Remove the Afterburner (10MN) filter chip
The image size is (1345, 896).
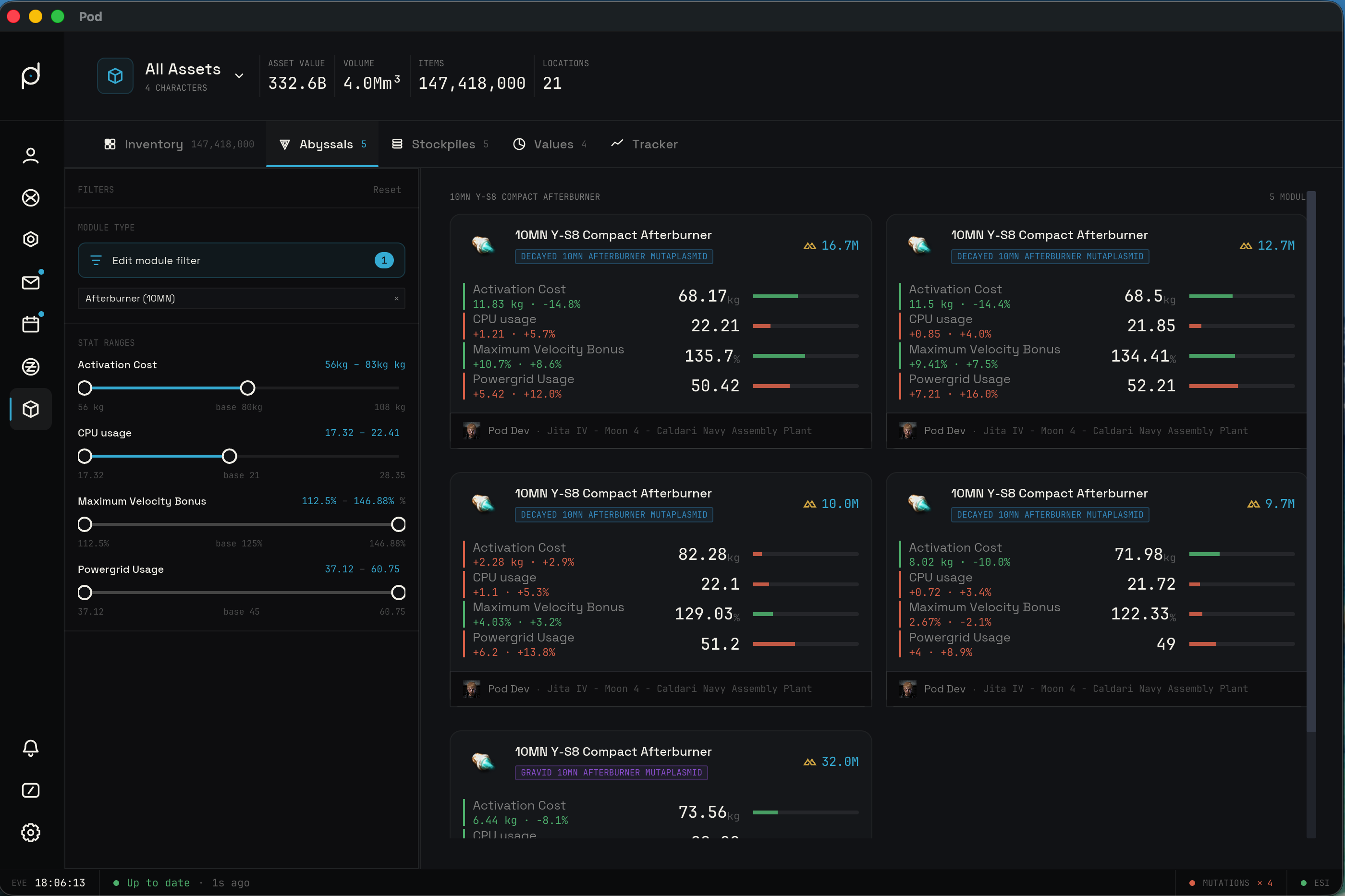(x=397, y=298)
